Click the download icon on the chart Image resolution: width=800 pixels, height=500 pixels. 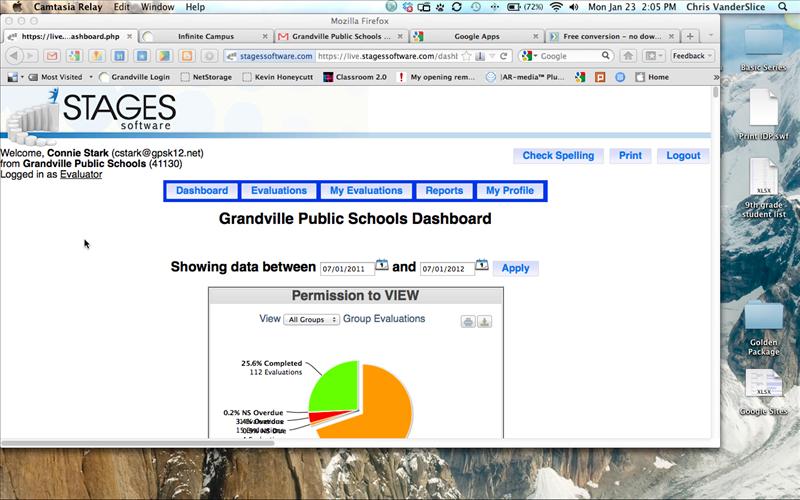click(x=484, y=321)
